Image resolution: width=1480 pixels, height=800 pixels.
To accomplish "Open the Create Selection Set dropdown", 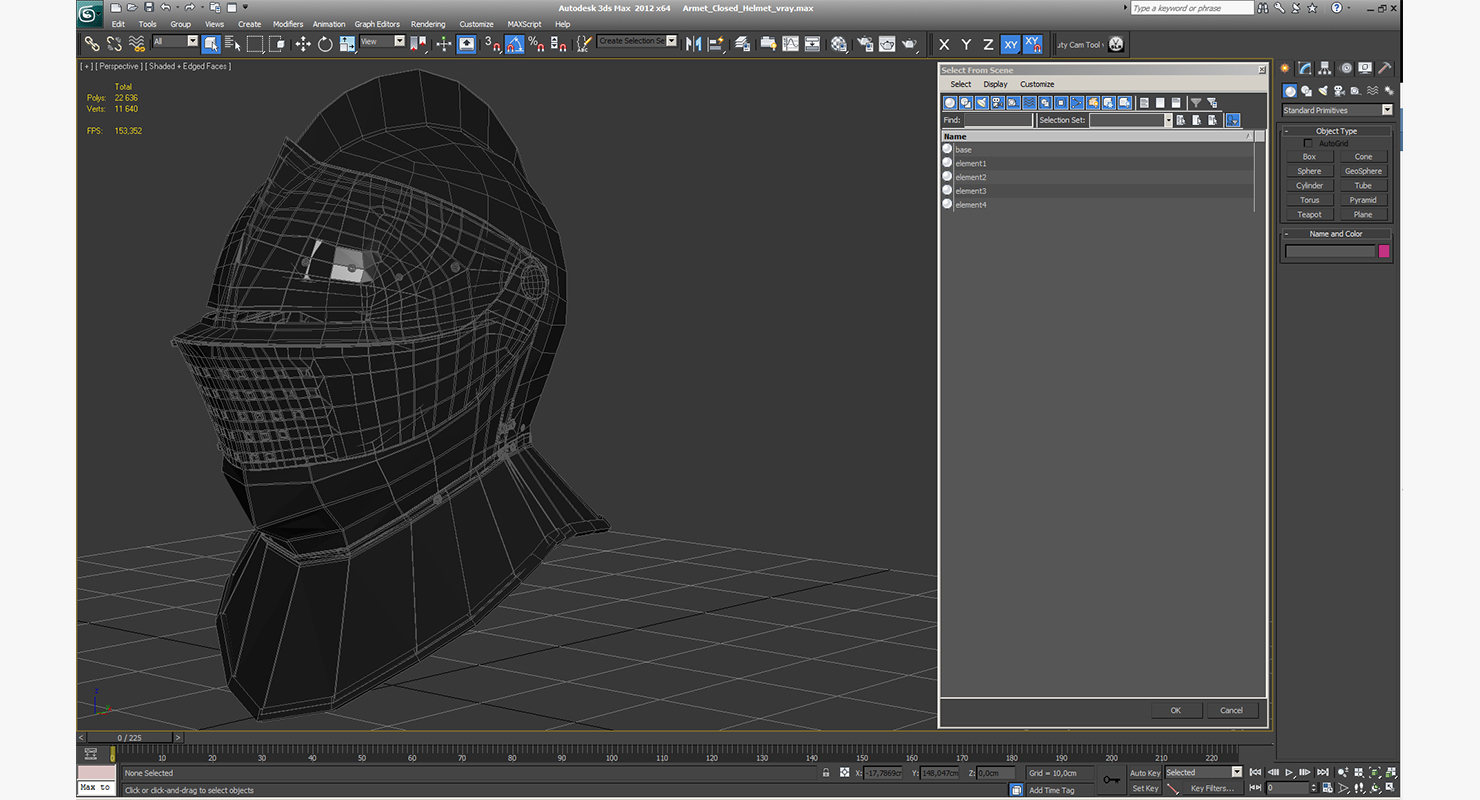I will coord(637,41).
